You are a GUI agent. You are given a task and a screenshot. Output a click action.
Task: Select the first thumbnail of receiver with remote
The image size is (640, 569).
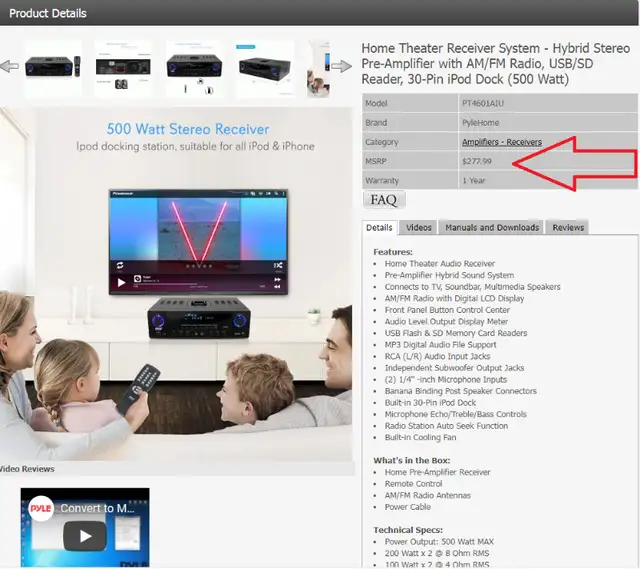pyautogui.click(x=53, y=67)
